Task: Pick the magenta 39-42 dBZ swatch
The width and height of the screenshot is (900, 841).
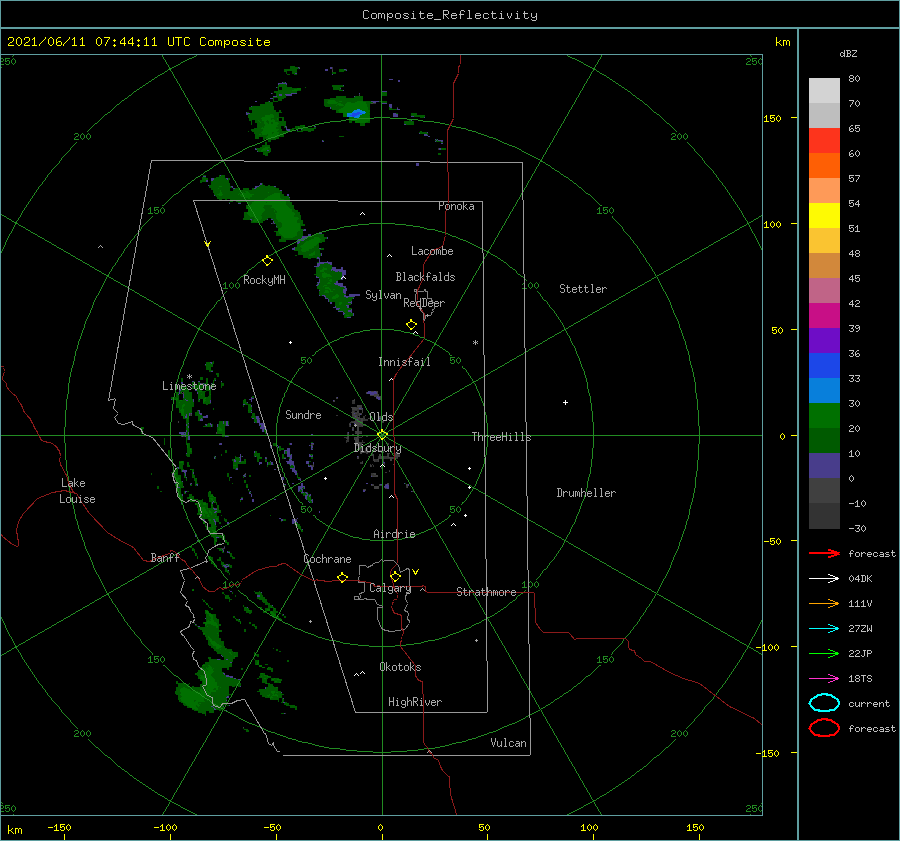Action: pos(824,316)
